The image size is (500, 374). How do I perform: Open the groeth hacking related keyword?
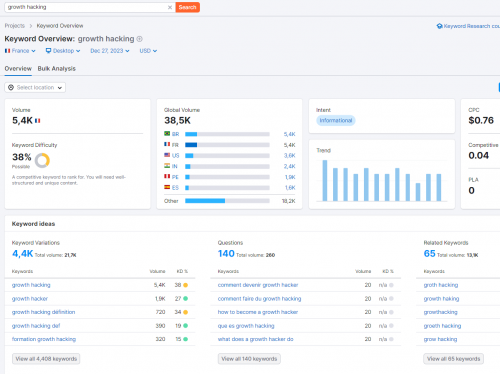click(x=442, y=326)
